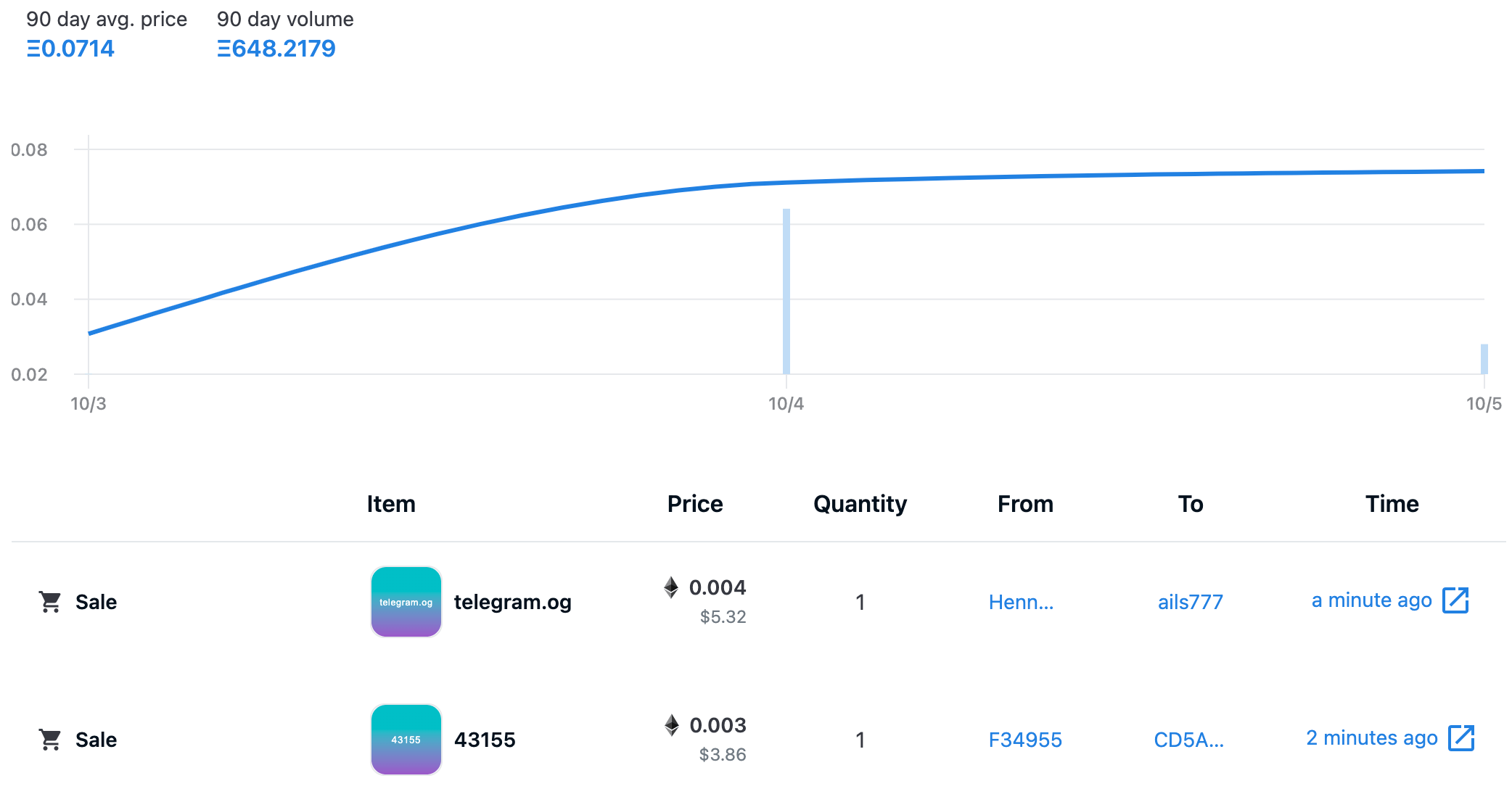Visit buyer ails777 profile
The image size is (1512, 802).
1190,602
